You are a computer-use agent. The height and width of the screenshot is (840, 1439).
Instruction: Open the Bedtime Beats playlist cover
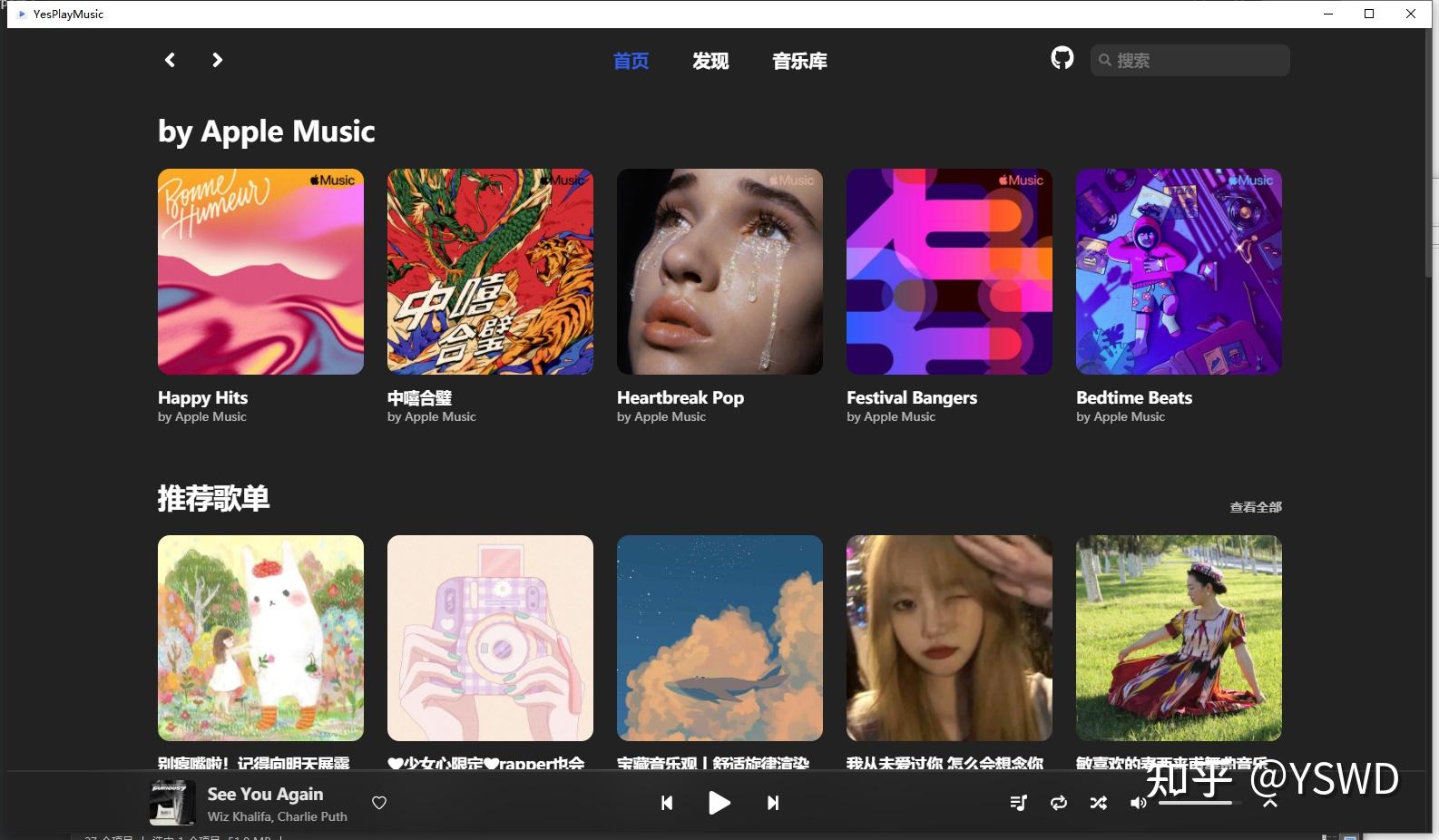click(x=1179, y=271)
